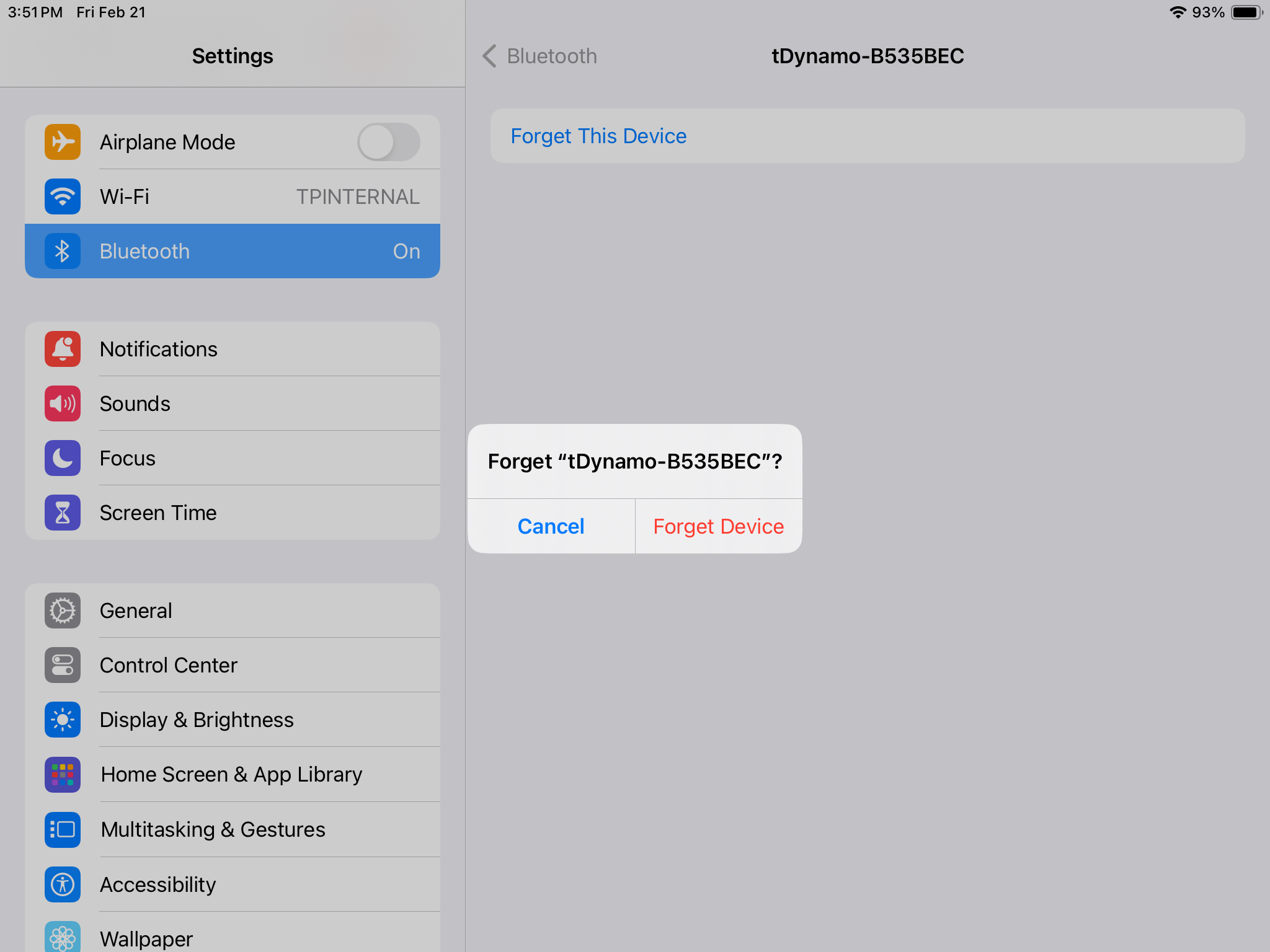Viewport: 1270px width, 952px height.
Task: Tap the Airplane Mode orange icon
Action: 63,142
